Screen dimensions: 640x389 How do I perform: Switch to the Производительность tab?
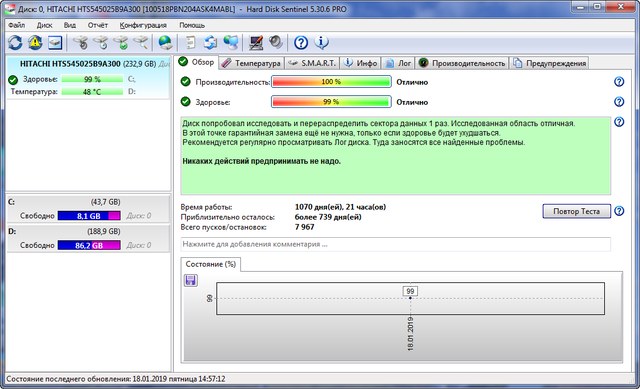pos(462,63)
